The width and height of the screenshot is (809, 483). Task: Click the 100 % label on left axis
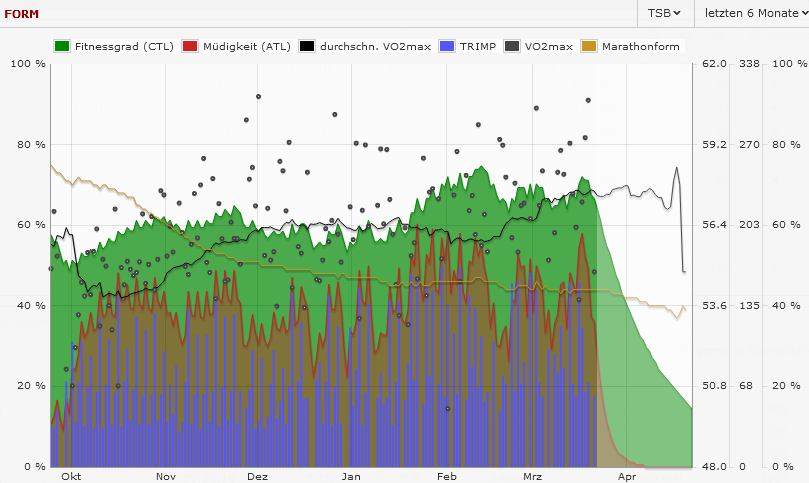27,64
